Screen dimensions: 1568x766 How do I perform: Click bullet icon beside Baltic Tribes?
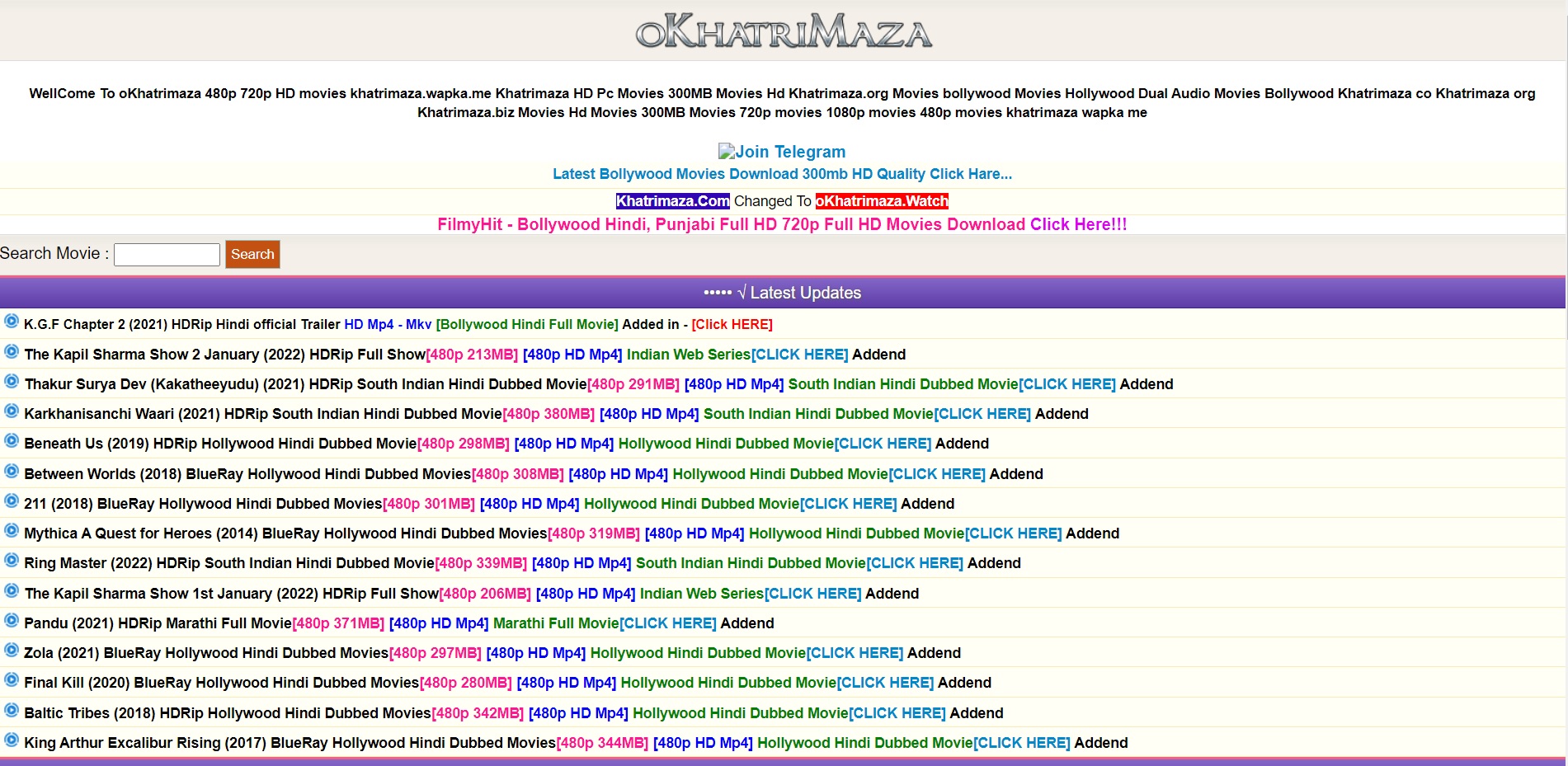pyautogui.click(x=12, y=710)
